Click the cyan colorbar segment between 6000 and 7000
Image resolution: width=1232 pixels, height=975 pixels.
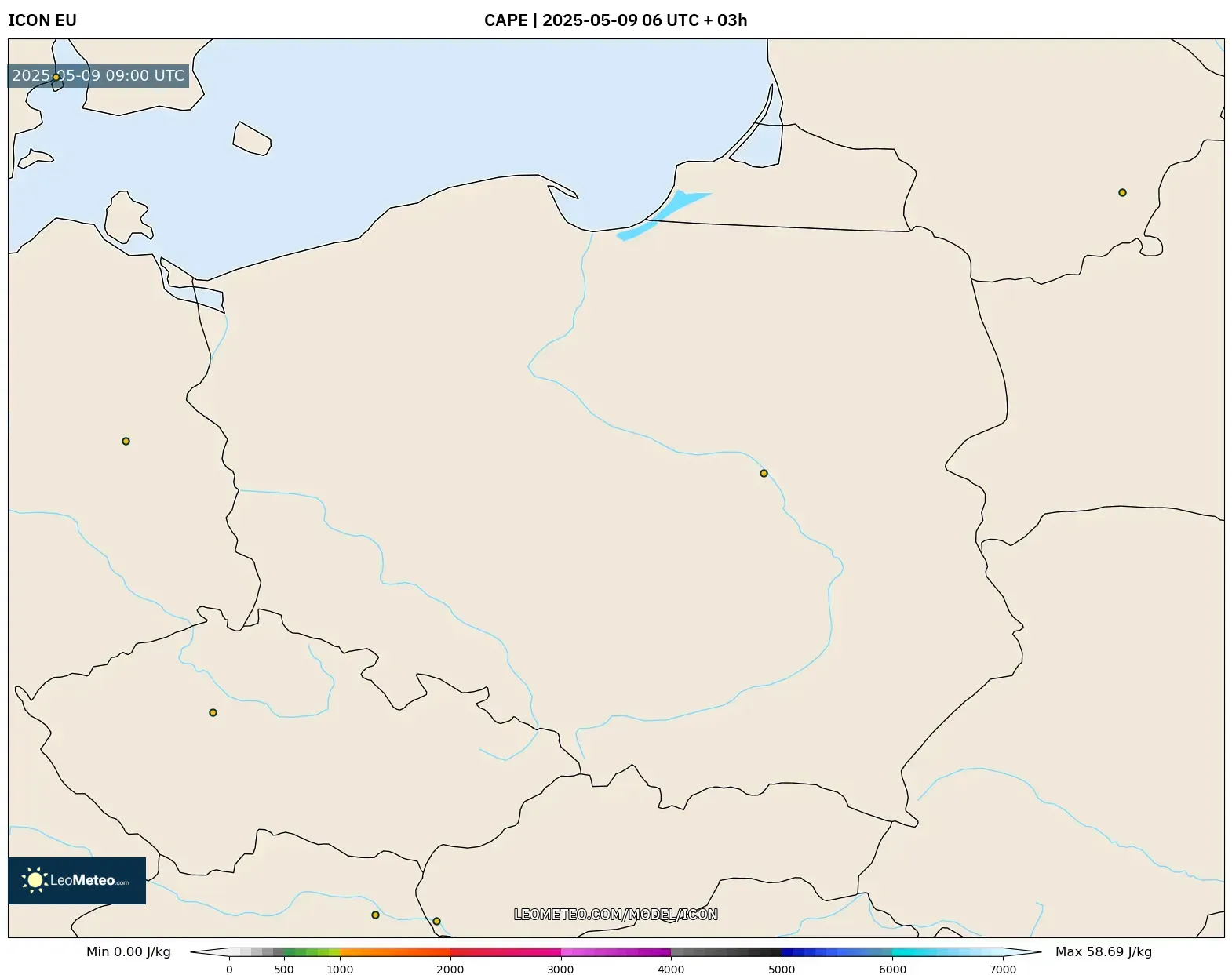(x=947, y=952)
